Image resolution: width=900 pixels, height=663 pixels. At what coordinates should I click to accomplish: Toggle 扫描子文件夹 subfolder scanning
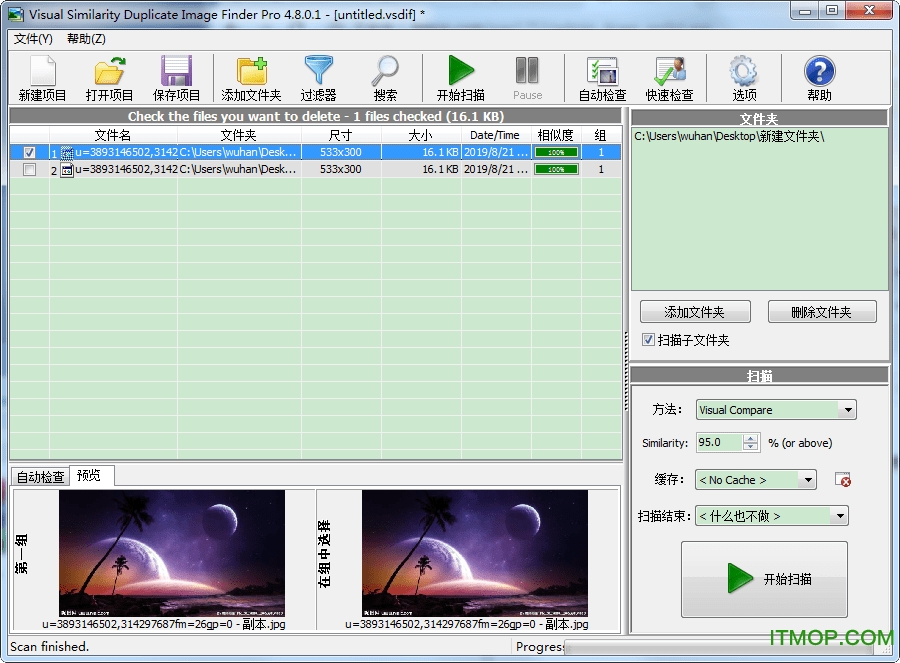coord(649,338)
